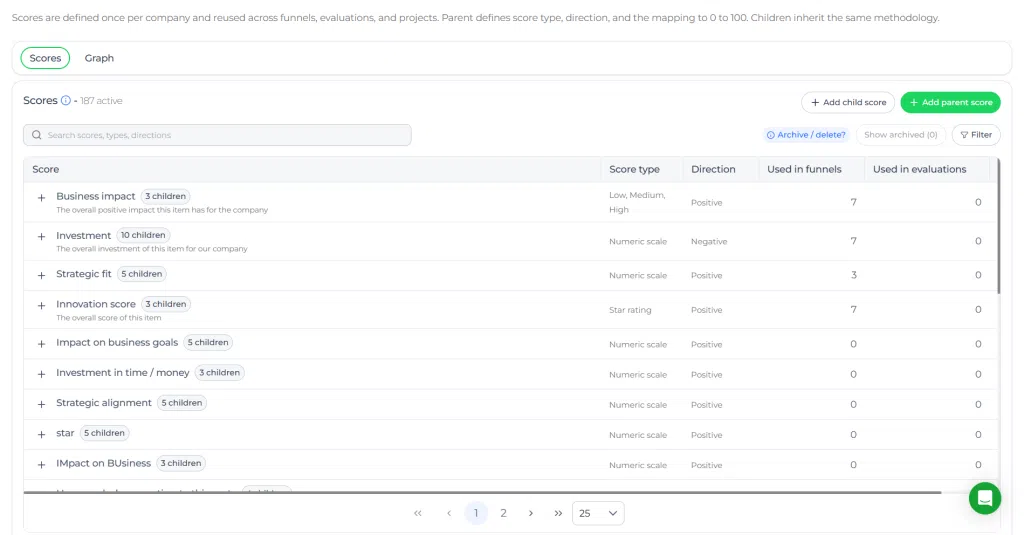
Task: Click the 3 children badge on Innovation score
Action: pos(166,304)
